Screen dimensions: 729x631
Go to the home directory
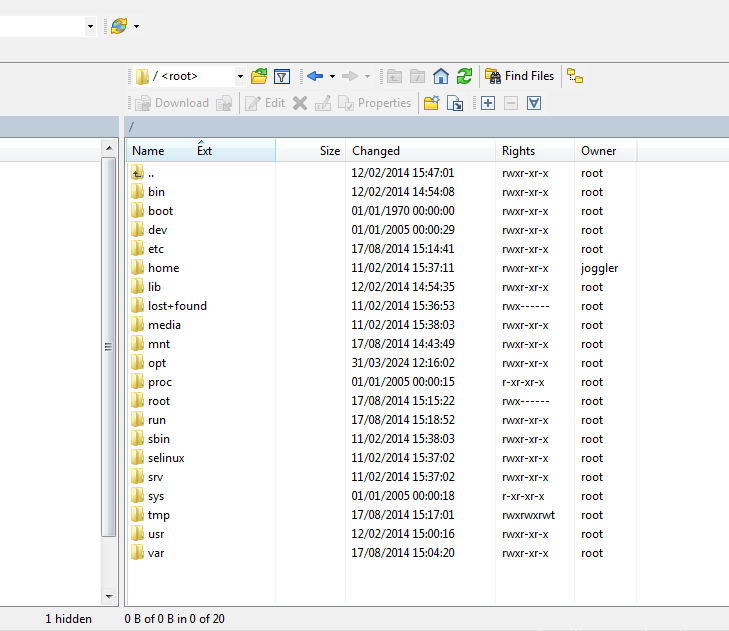coord(441,76)
